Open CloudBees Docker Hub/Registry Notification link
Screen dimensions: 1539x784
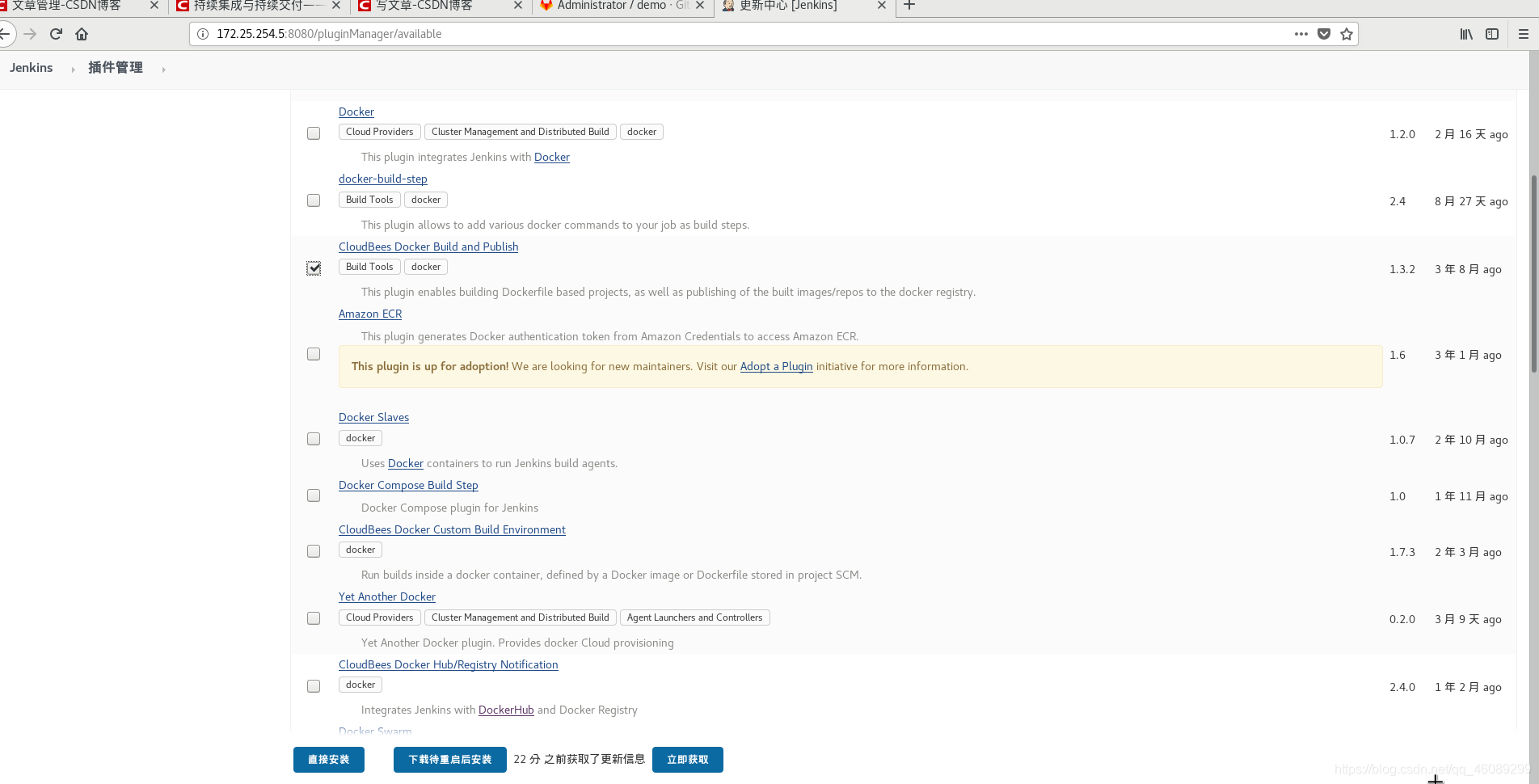click(449, 664)
